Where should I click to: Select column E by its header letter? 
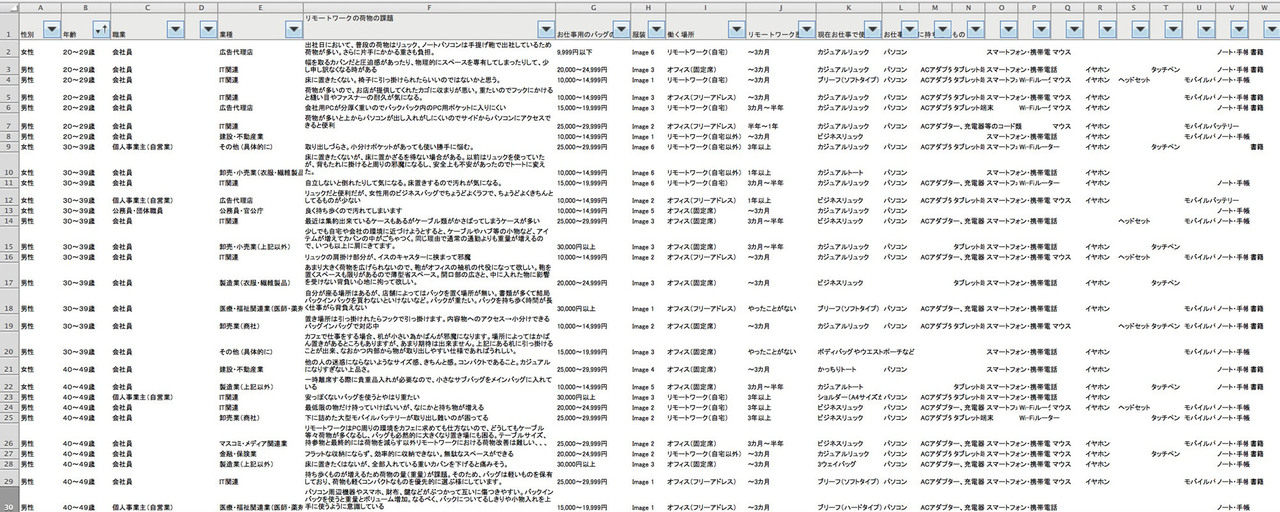(x=260, y=6)
